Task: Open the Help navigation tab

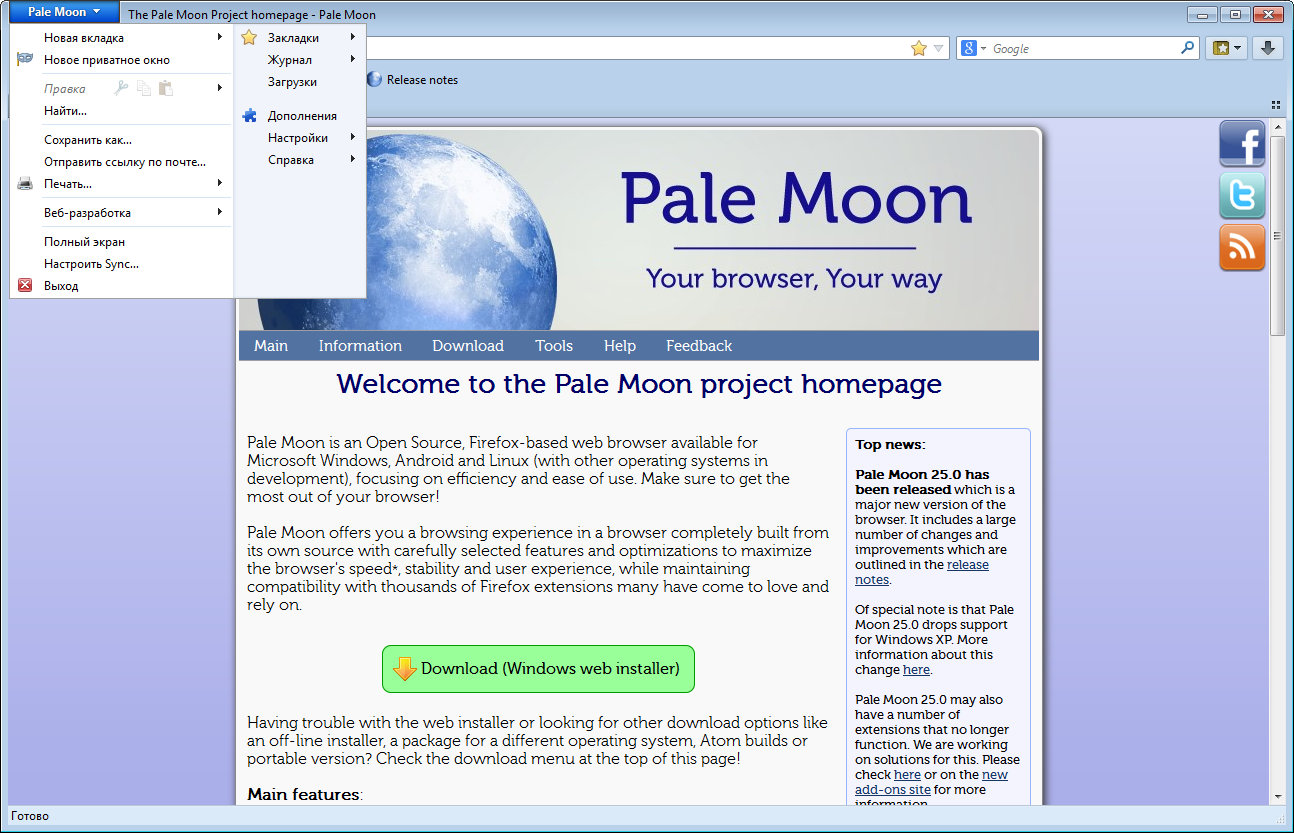Action: point(620,346)
